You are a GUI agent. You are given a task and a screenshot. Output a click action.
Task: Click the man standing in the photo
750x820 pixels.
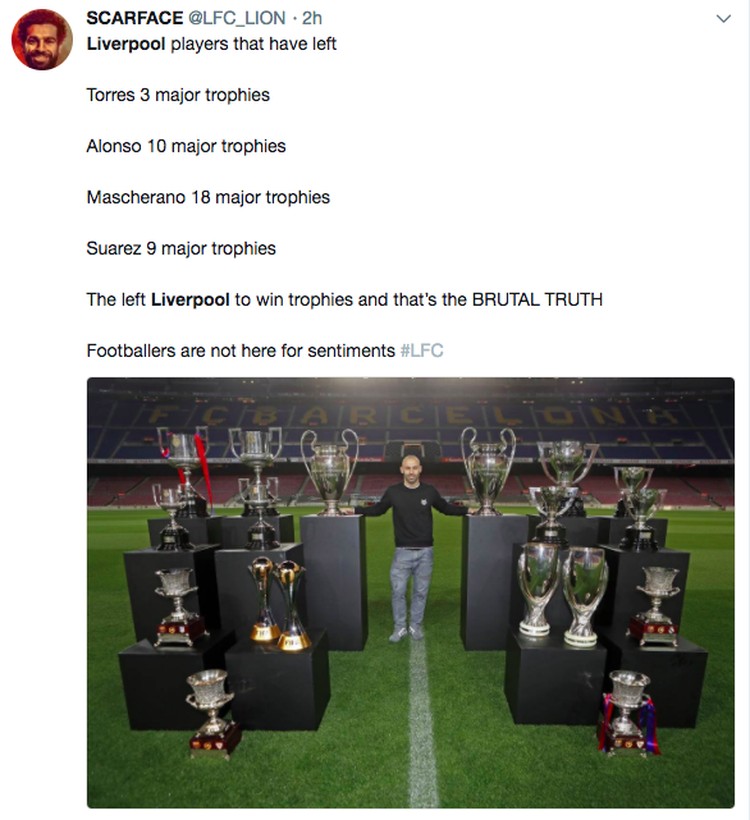(x=410, y=540)
